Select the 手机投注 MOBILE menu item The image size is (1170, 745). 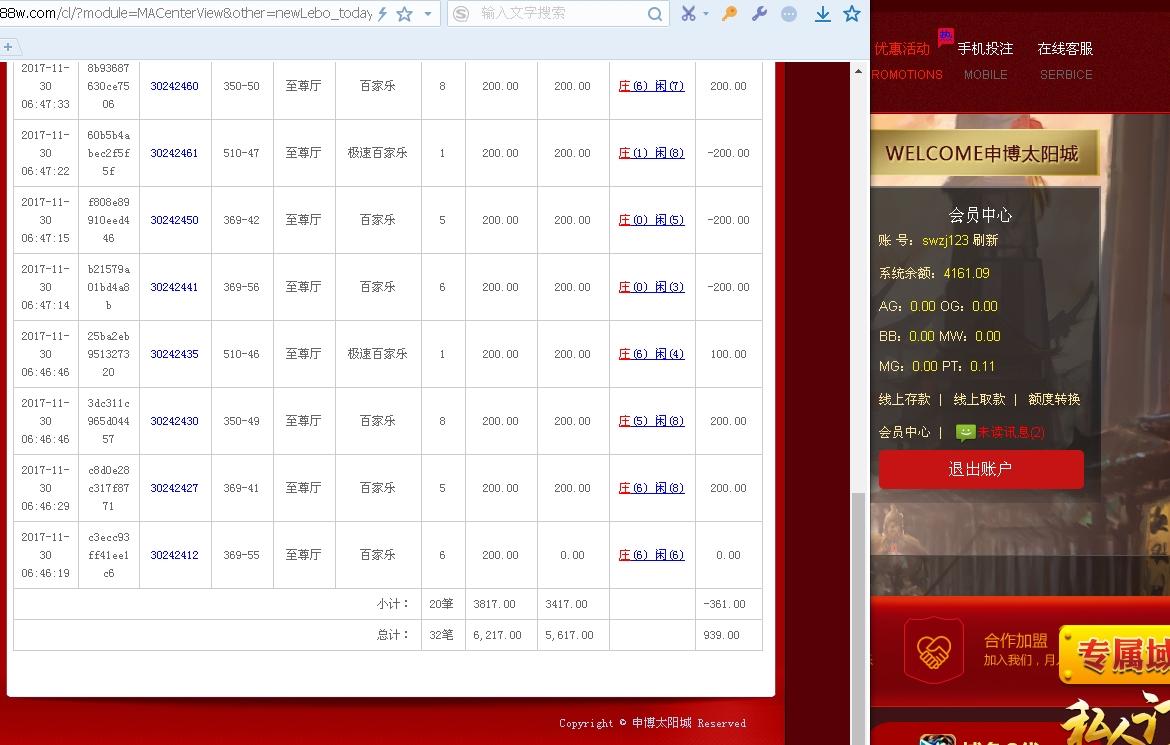pyautogui.click(x=985, y=58)
